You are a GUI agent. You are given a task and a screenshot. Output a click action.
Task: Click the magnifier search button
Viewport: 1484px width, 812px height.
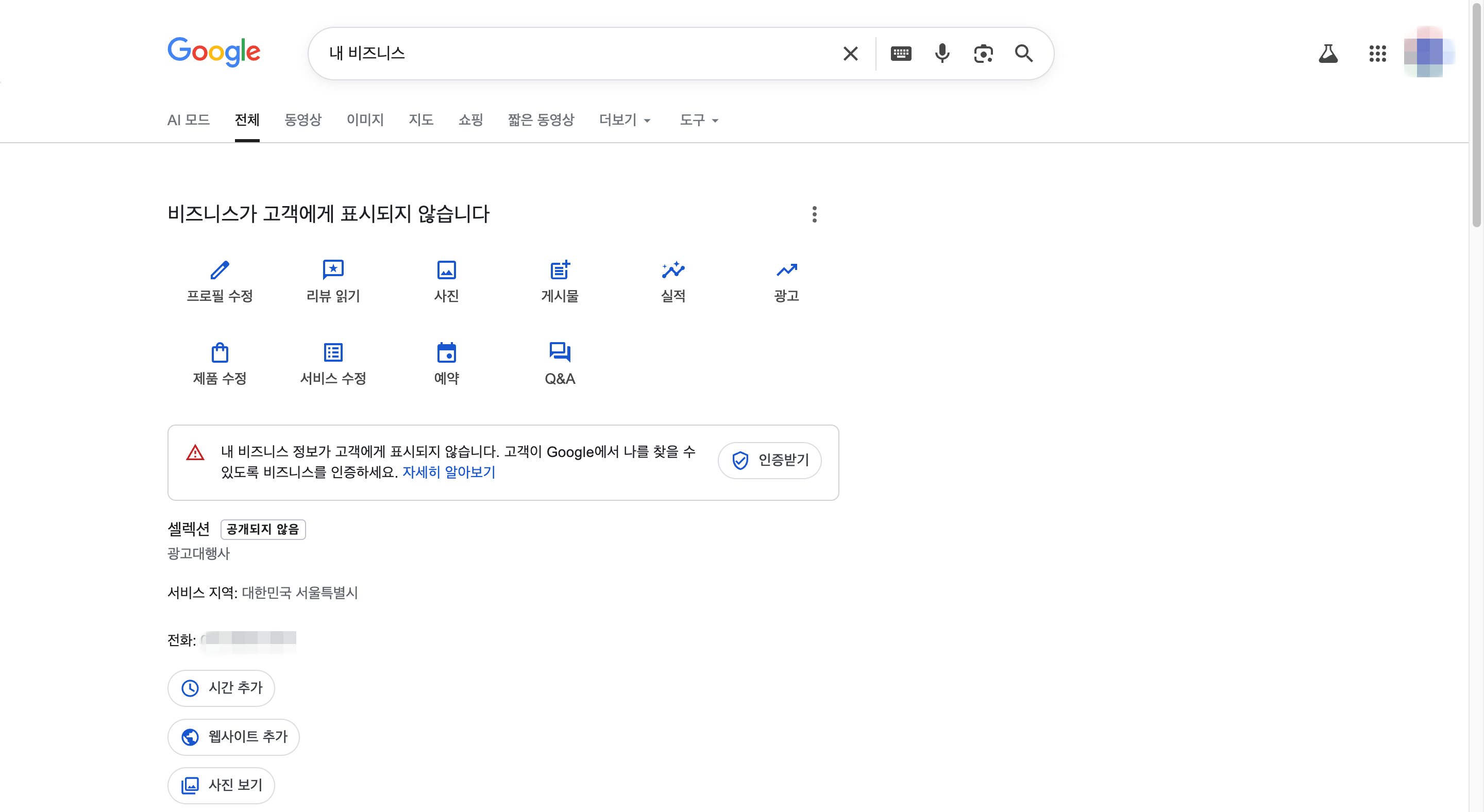(1024, 54)
